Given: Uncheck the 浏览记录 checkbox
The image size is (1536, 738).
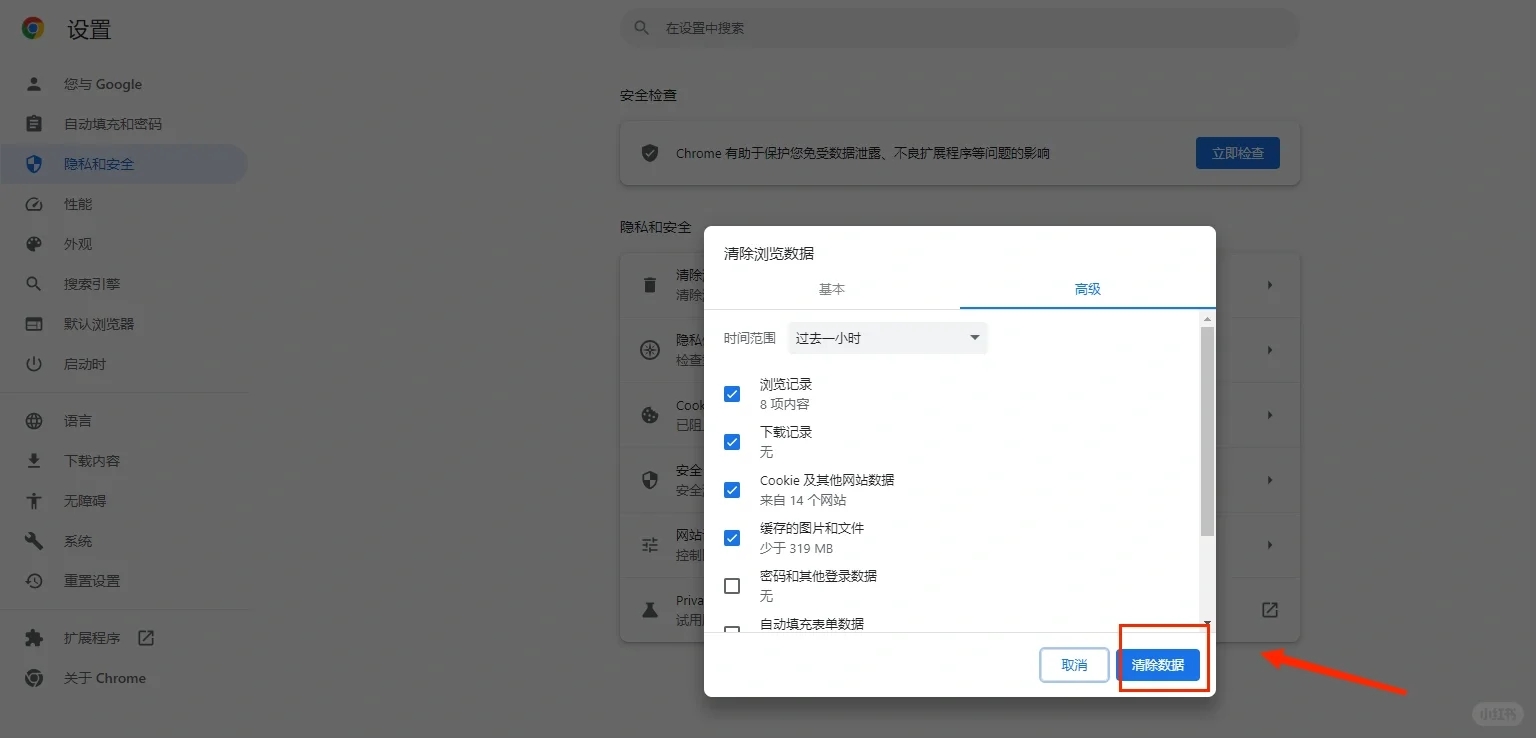Looking at the screenshot, I should pyautogui.click(x=732, y=394).
